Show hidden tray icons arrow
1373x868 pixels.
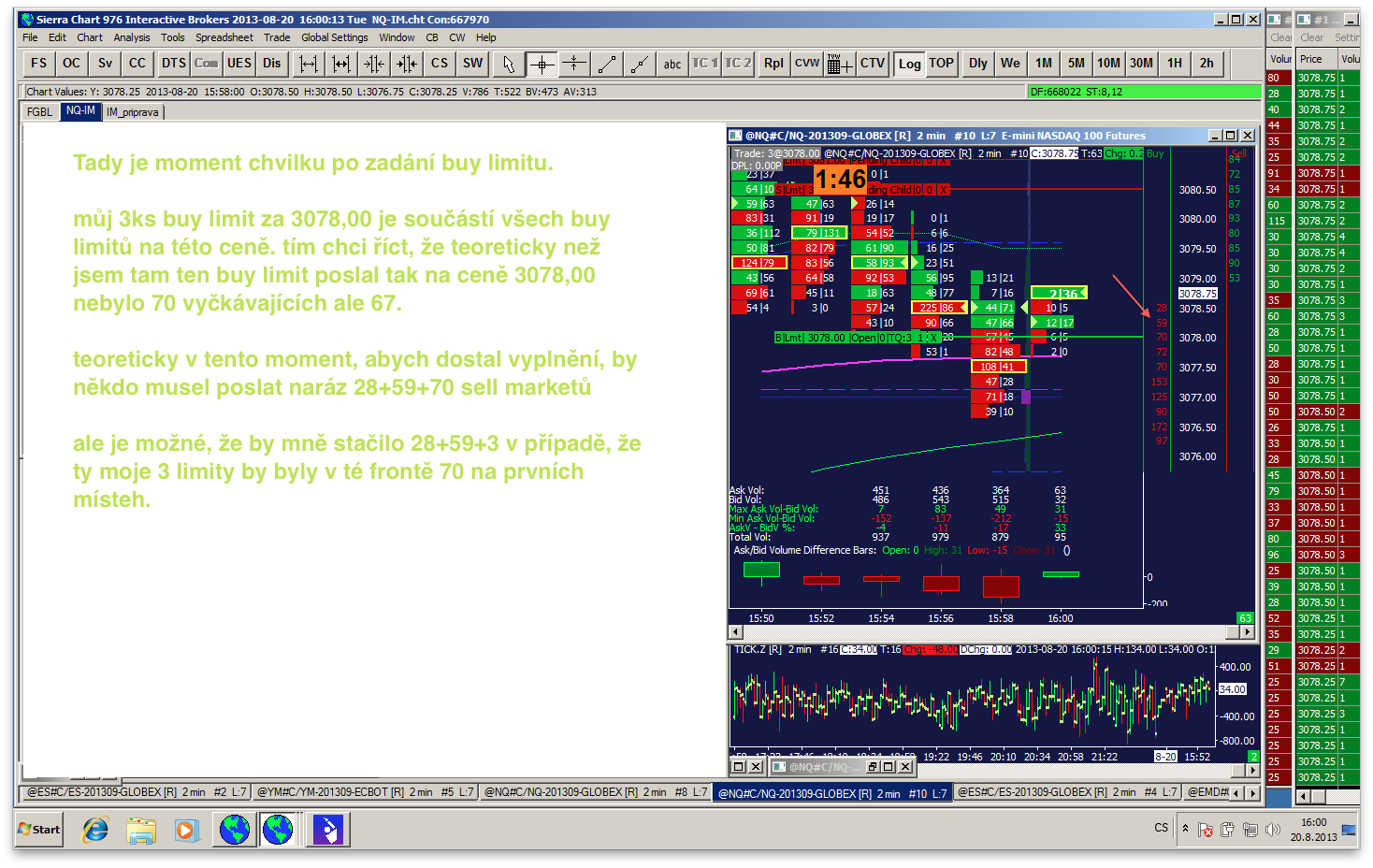(x=1185, y=829)
